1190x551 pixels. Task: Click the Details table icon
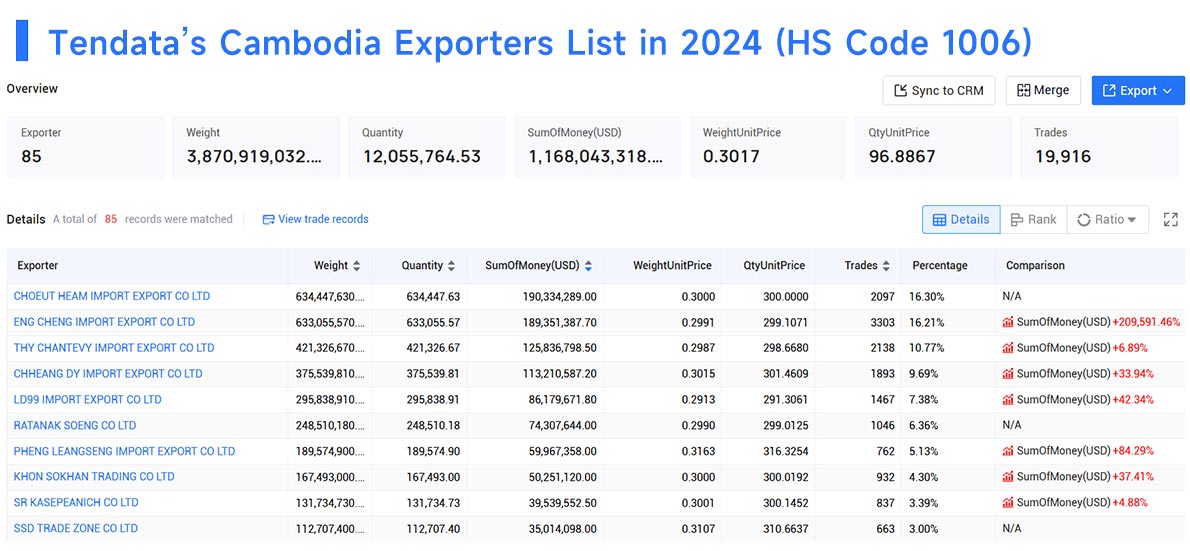939,219
